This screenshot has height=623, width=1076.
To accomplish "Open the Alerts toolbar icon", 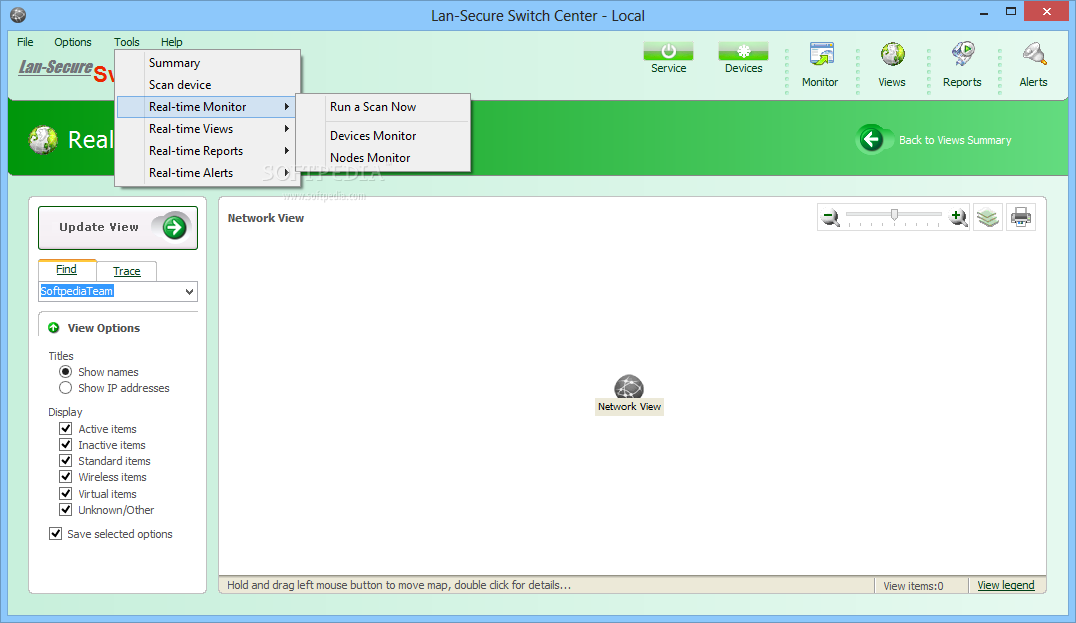I will [1033, 54].
